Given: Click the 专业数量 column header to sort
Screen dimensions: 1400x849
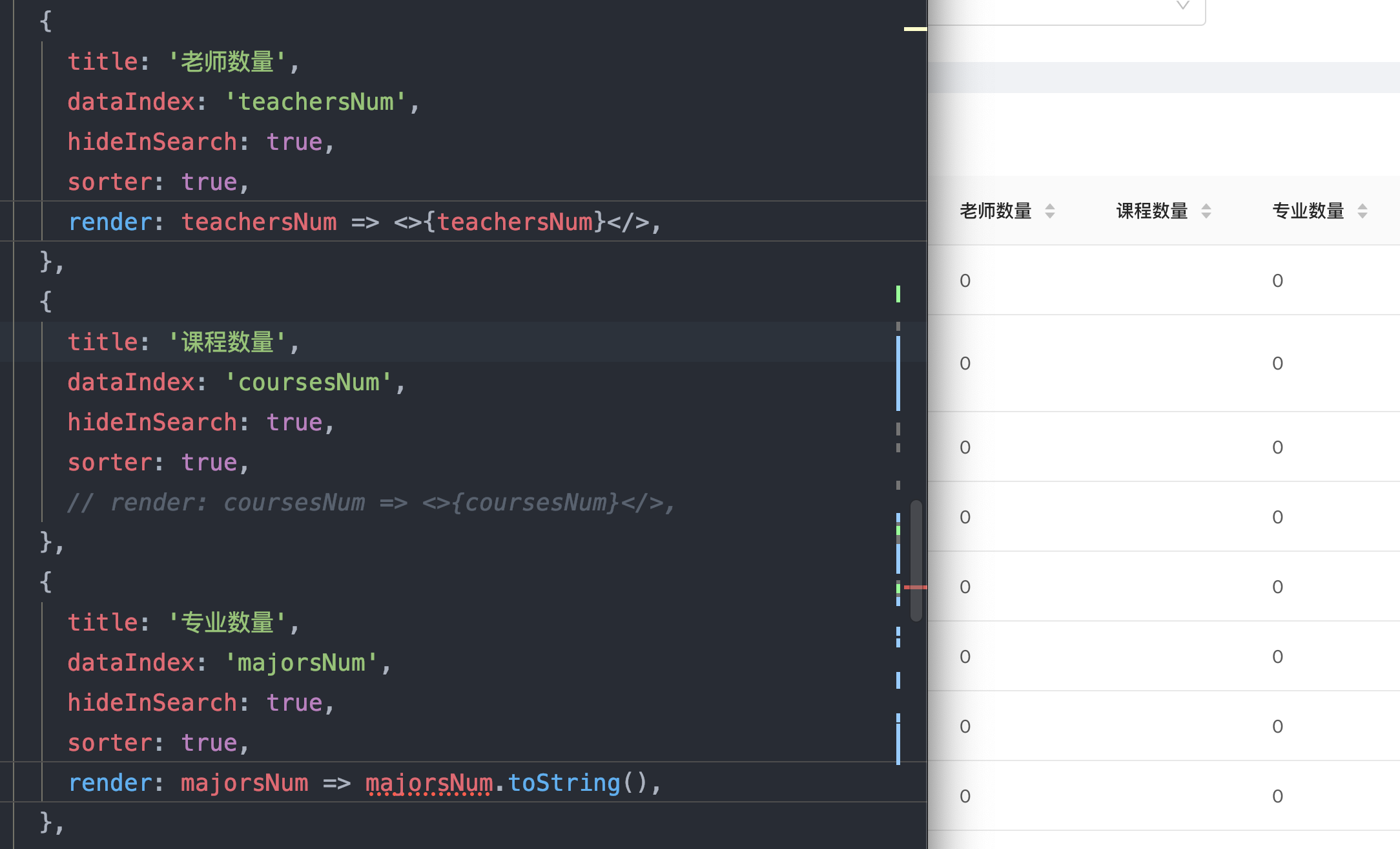Looking at the screenshot, I should [1308, 210].
